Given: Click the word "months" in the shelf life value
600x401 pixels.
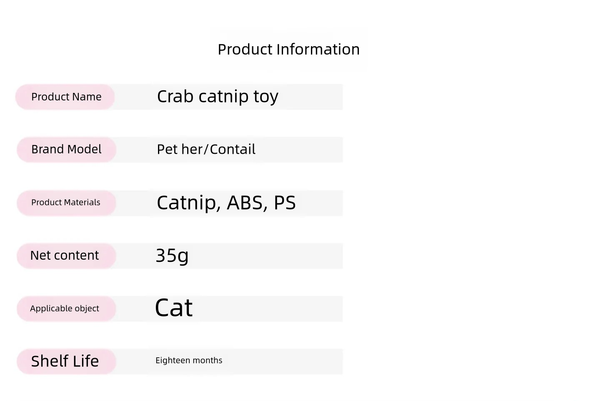Looking at the screenshot, I should [208, 360].
